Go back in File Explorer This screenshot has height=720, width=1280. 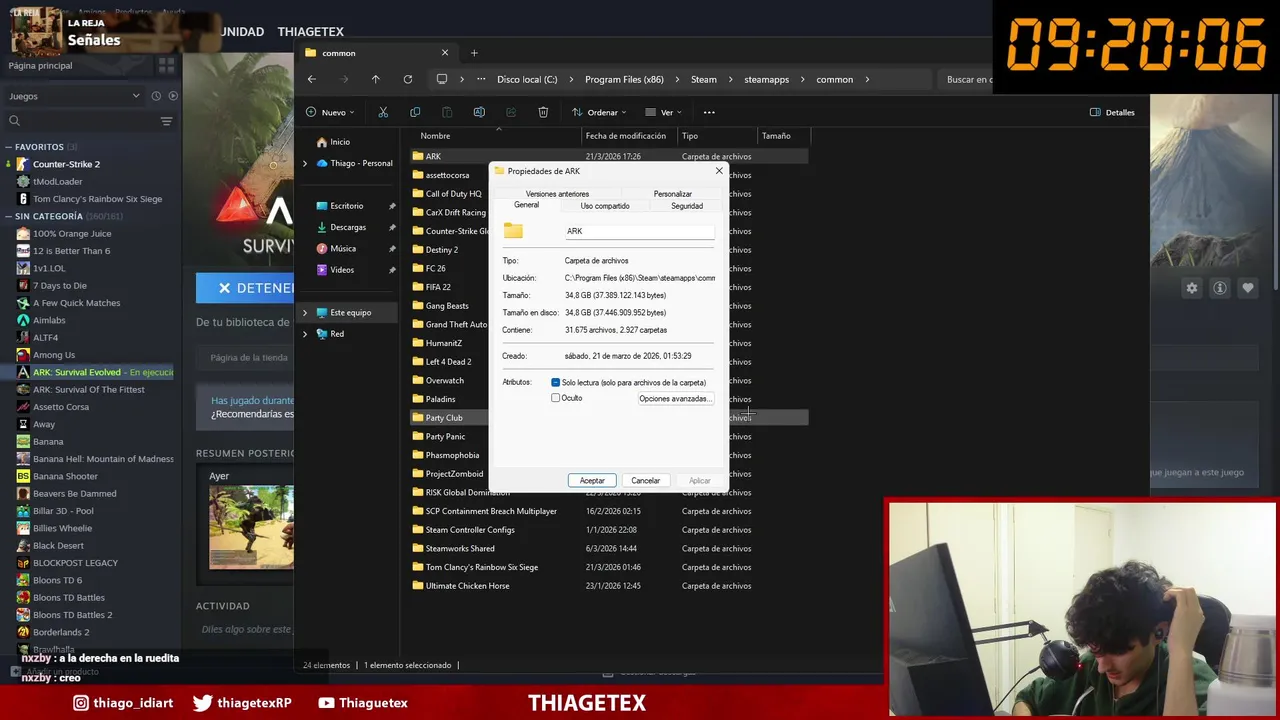tap(312, 79)
